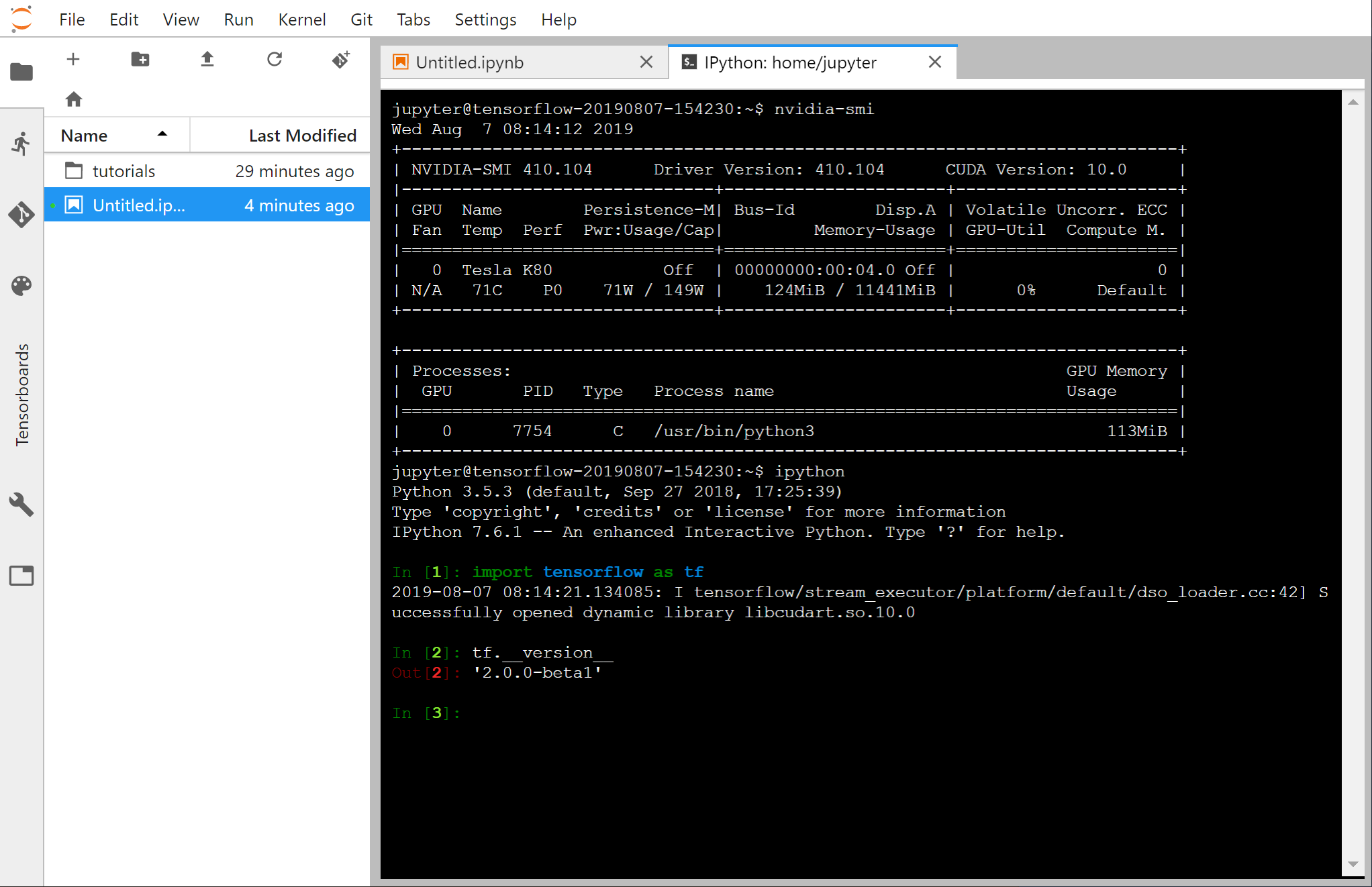Click the New Folder icon
The width and height of the screenshot is (1372, 887).
click(140, 59)
